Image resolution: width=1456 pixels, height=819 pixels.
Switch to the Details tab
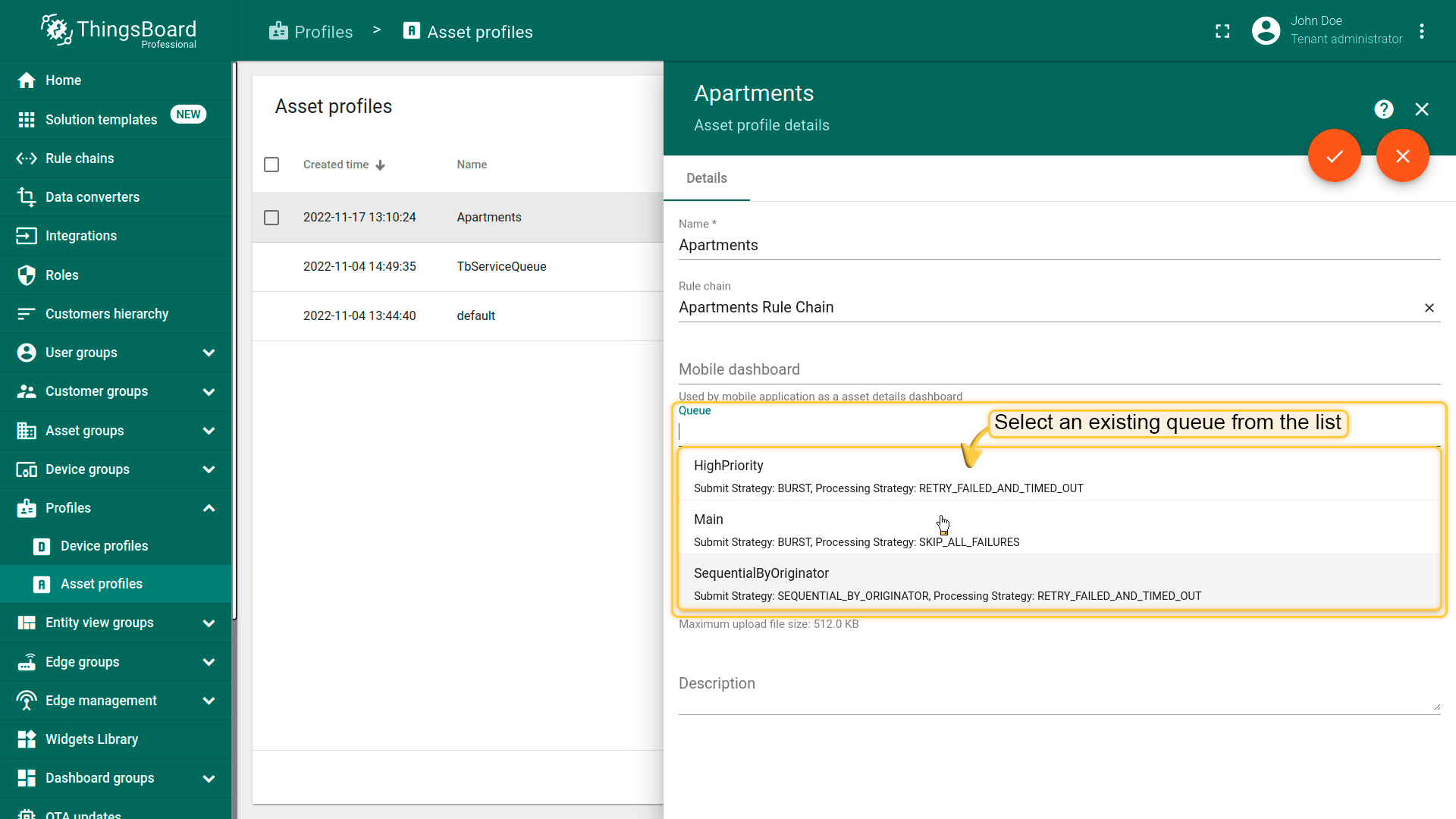click(x=706, y=178)
